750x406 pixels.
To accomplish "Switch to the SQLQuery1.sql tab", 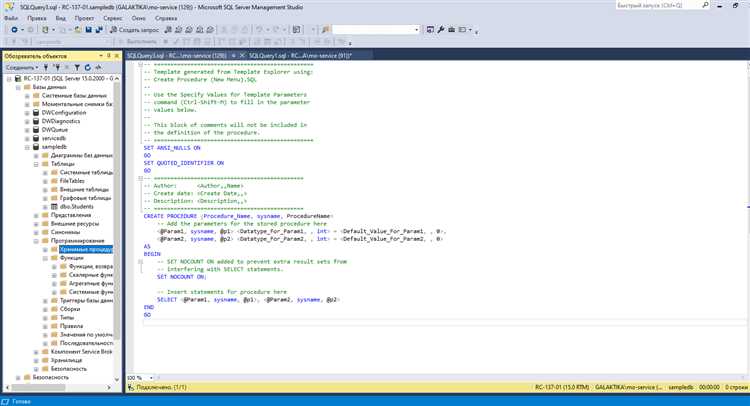I will click(300, 55).
